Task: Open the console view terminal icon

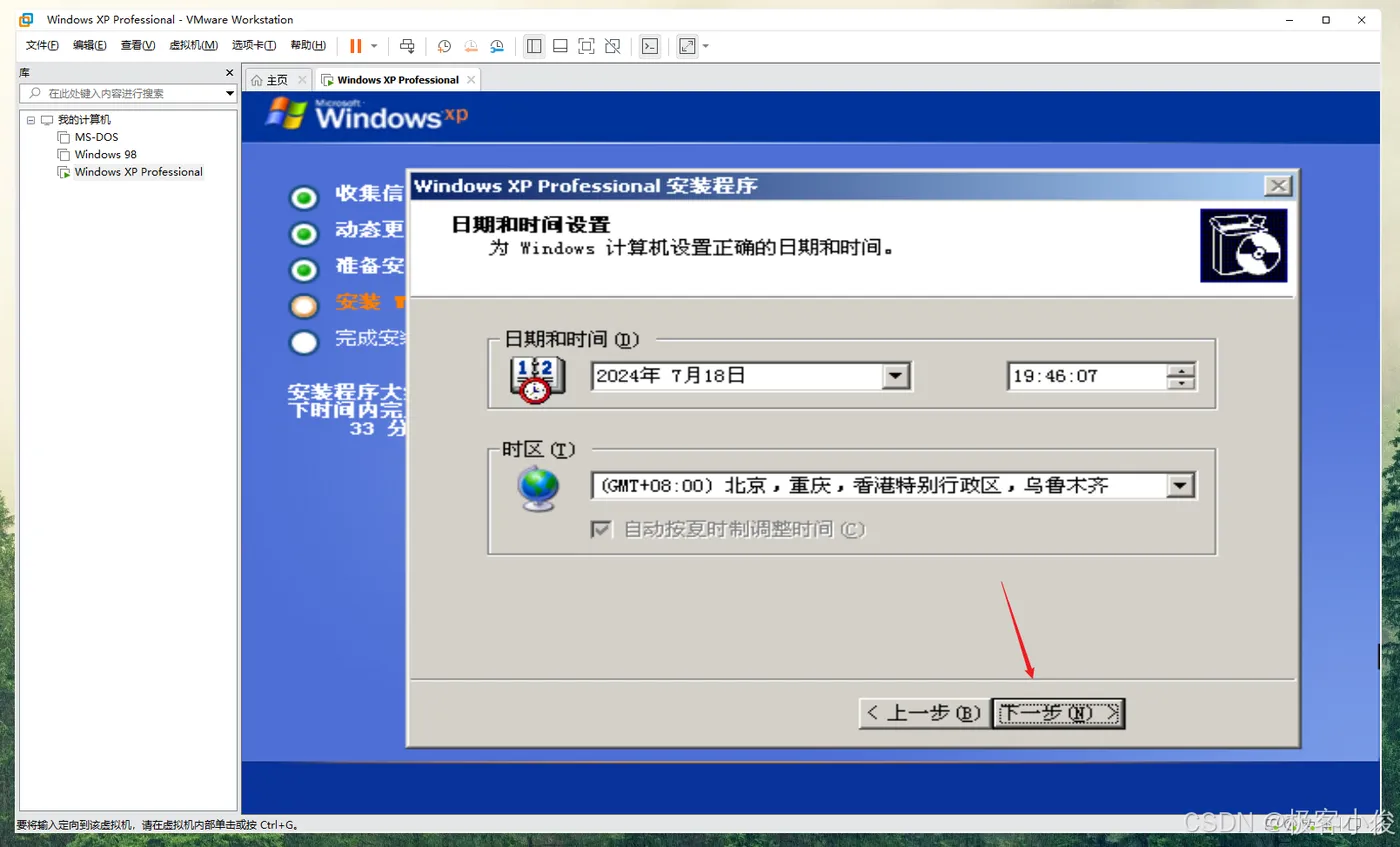Action: point(650,46)
